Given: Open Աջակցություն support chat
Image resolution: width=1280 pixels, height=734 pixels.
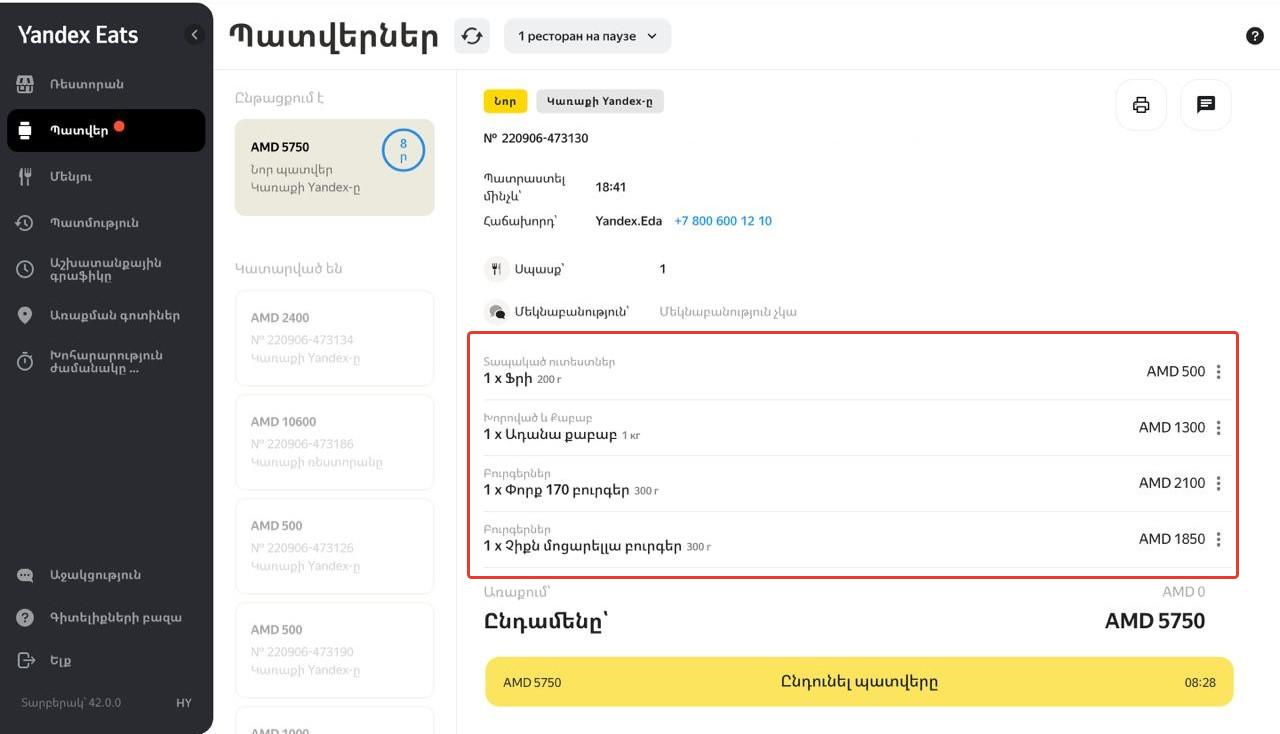Looking at the screenshot, I should [x=95, y=575].
